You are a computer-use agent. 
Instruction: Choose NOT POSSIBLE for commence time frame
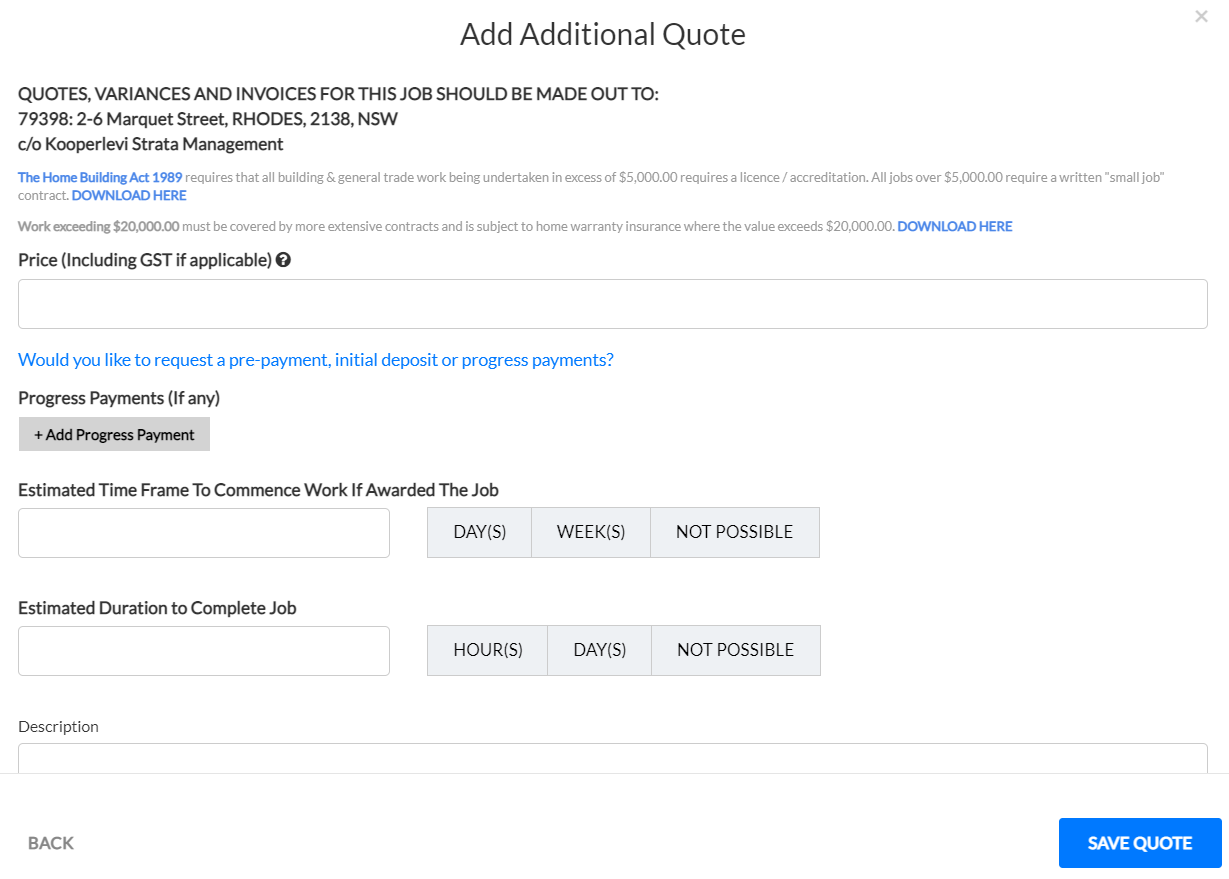(x=735, y=532)
